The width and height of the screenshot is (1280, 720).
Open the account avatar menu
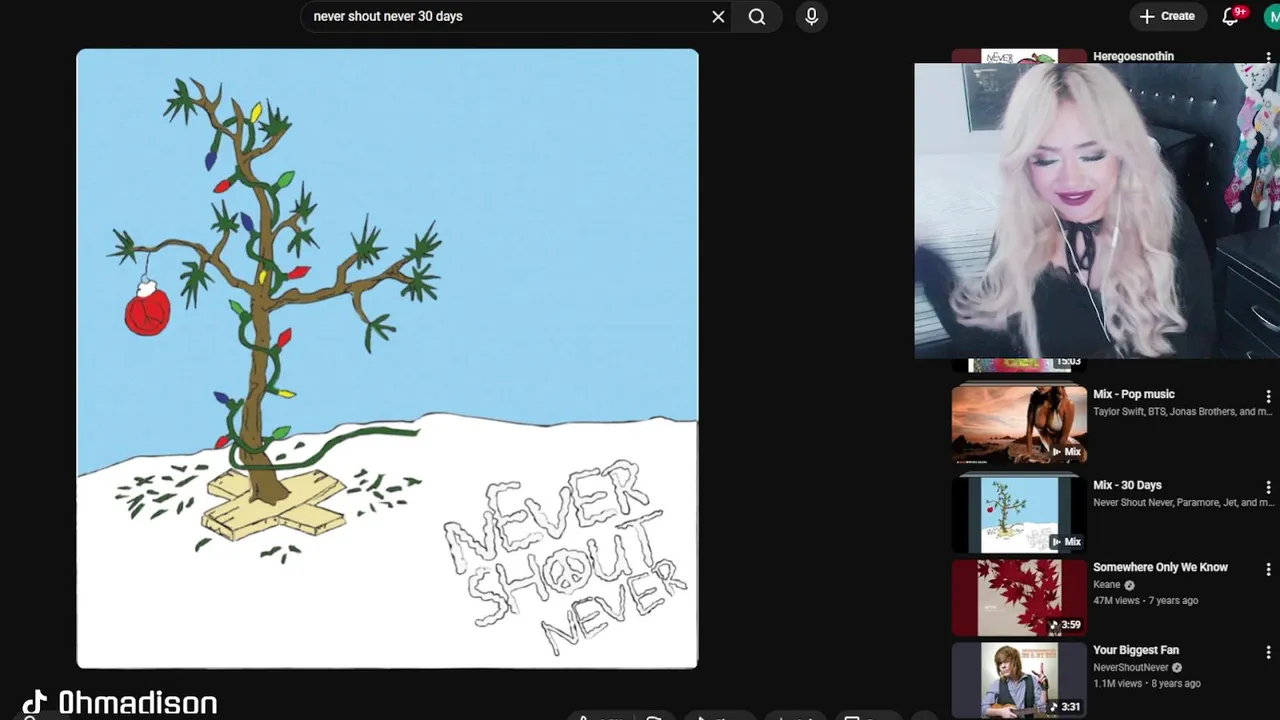(1272, 16)
